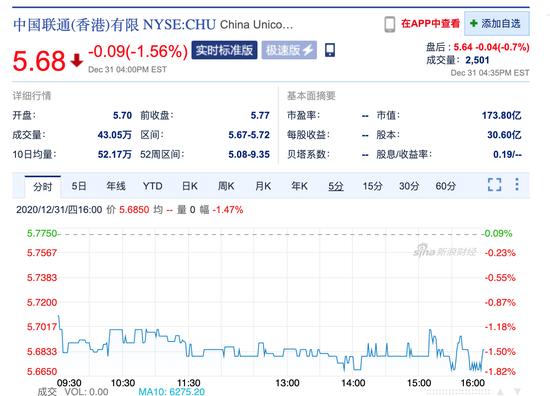Screen dimensions: 550x396
Task: Click the green plus in 添加自选
Action: point(474,24)
